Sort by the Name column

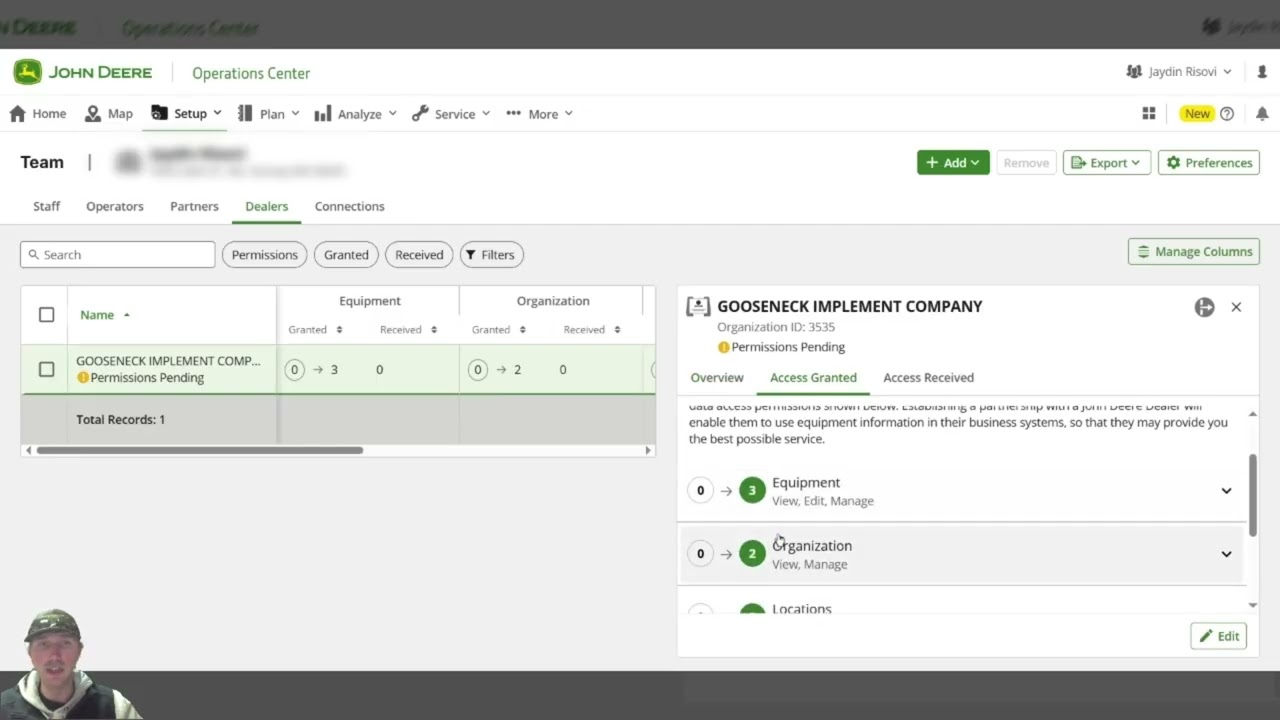click(x=105, y=315)
